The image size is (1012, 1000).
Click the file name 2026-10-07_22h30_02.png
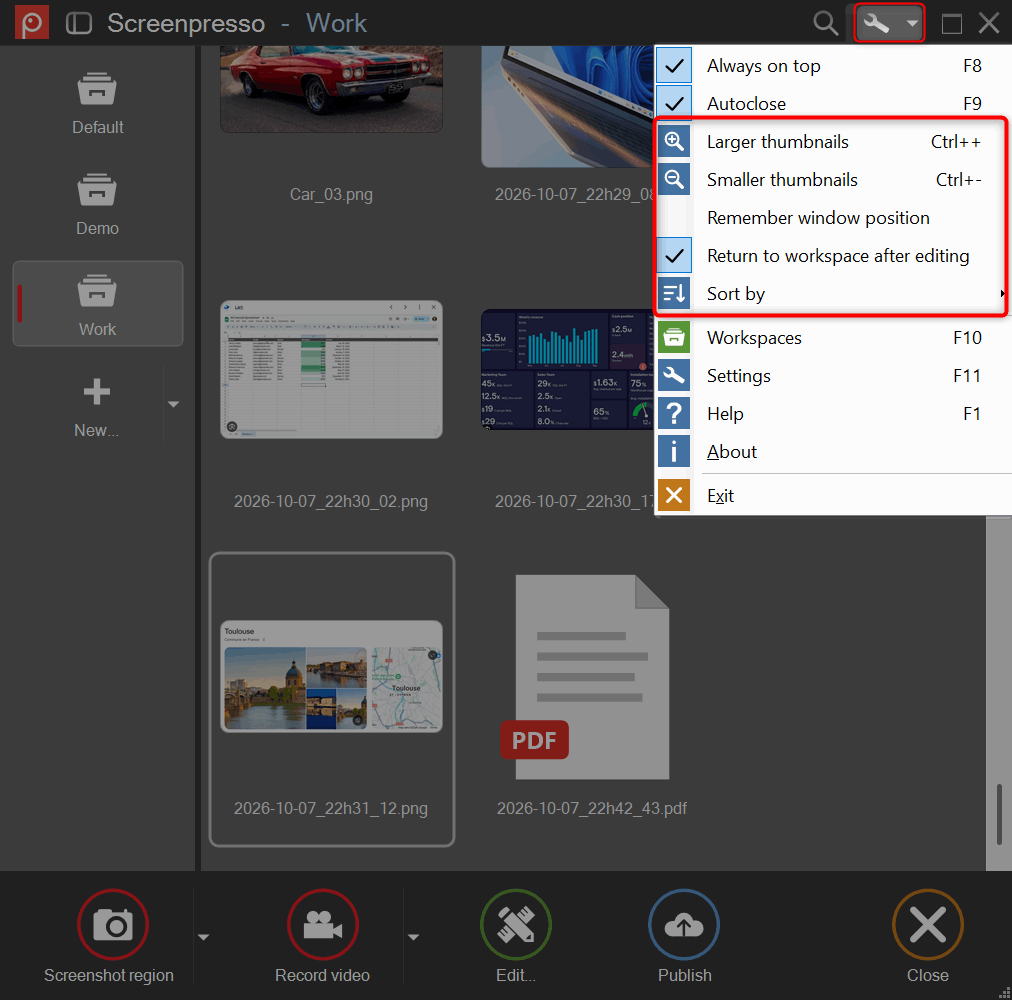coord(330,502)
